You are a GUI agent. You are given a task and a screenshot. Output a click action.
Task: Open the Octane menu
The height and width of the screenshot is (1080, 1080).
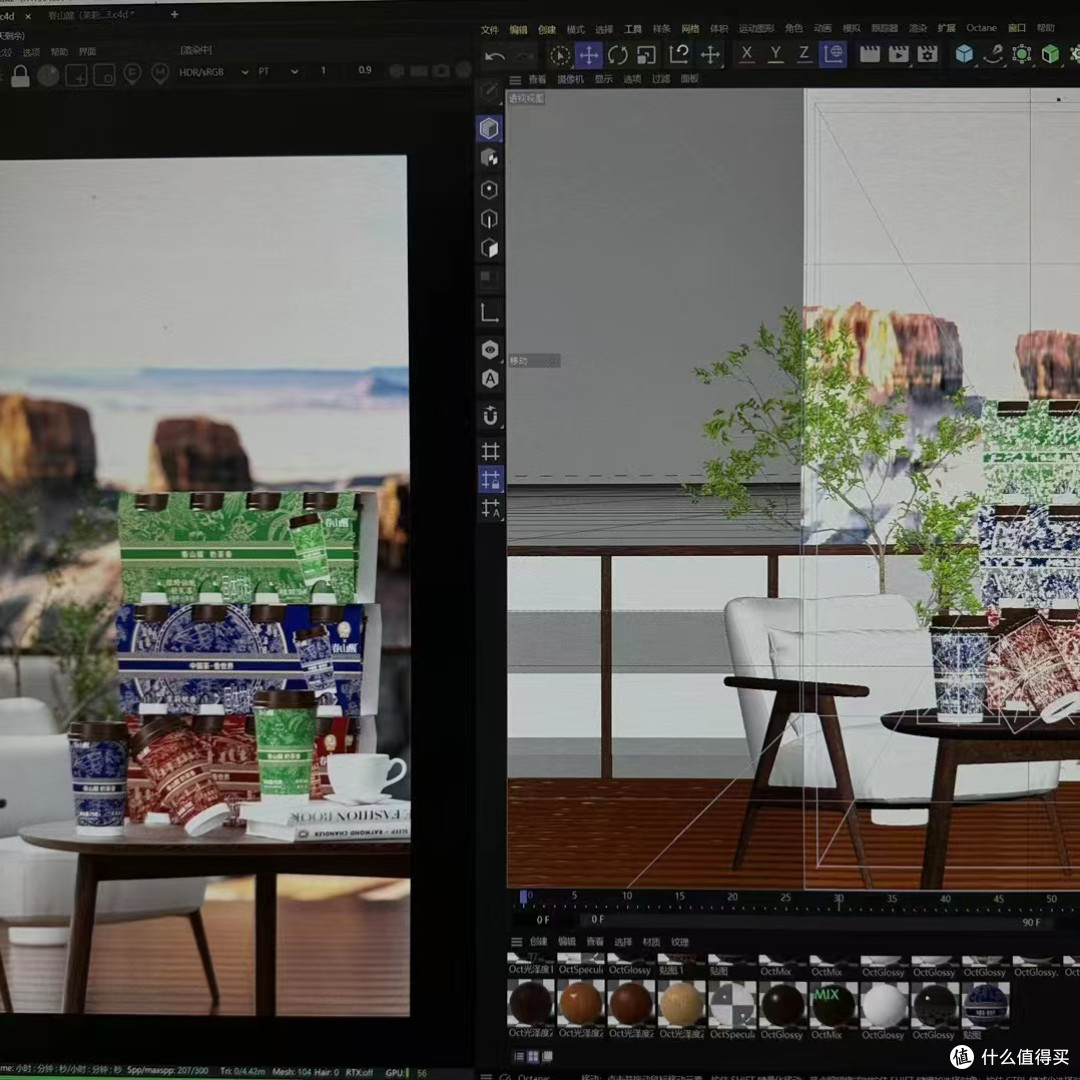pos(982,28)
